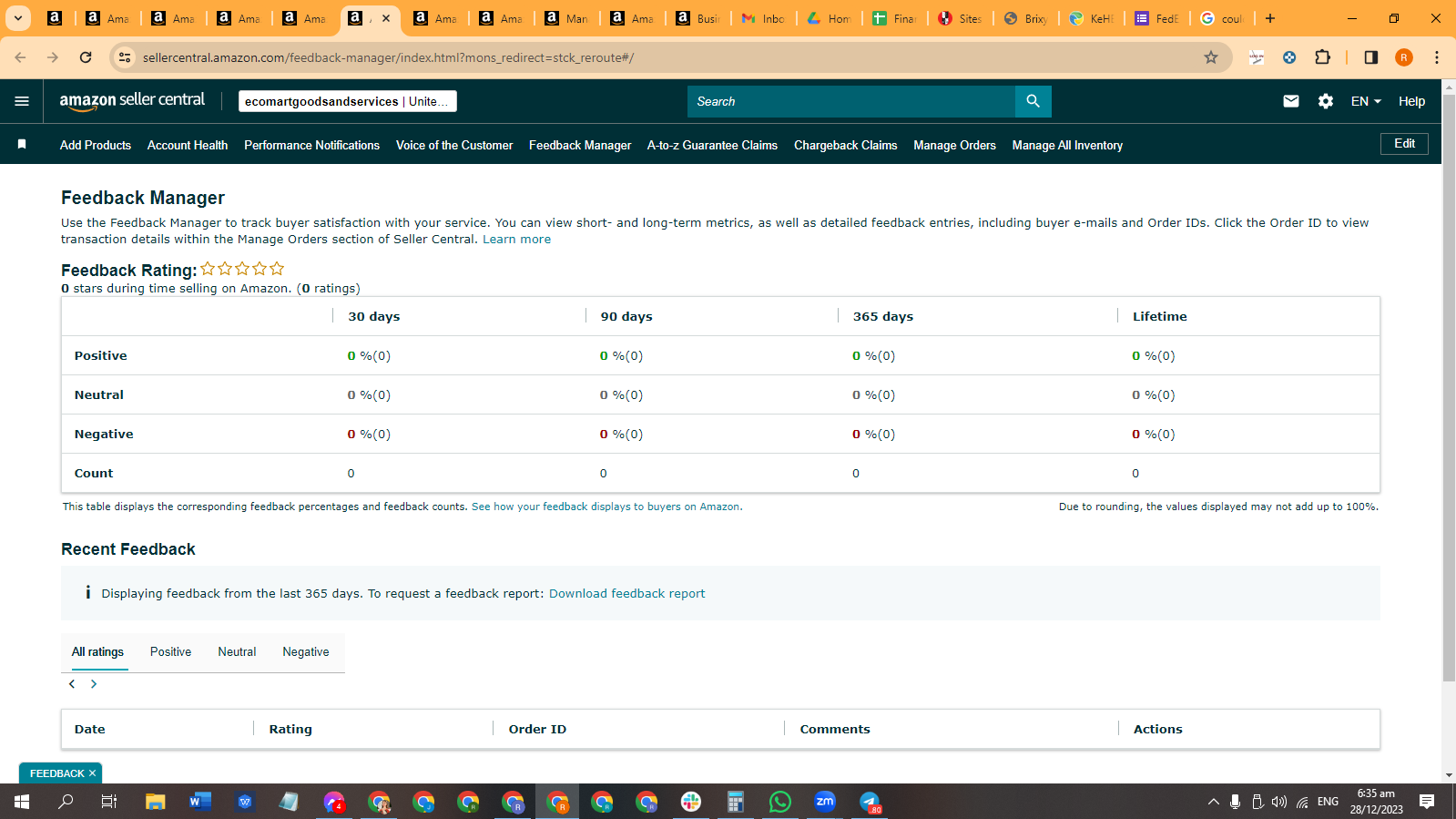
Task: Select the Negative ratings tab
Action: (306, 652)
